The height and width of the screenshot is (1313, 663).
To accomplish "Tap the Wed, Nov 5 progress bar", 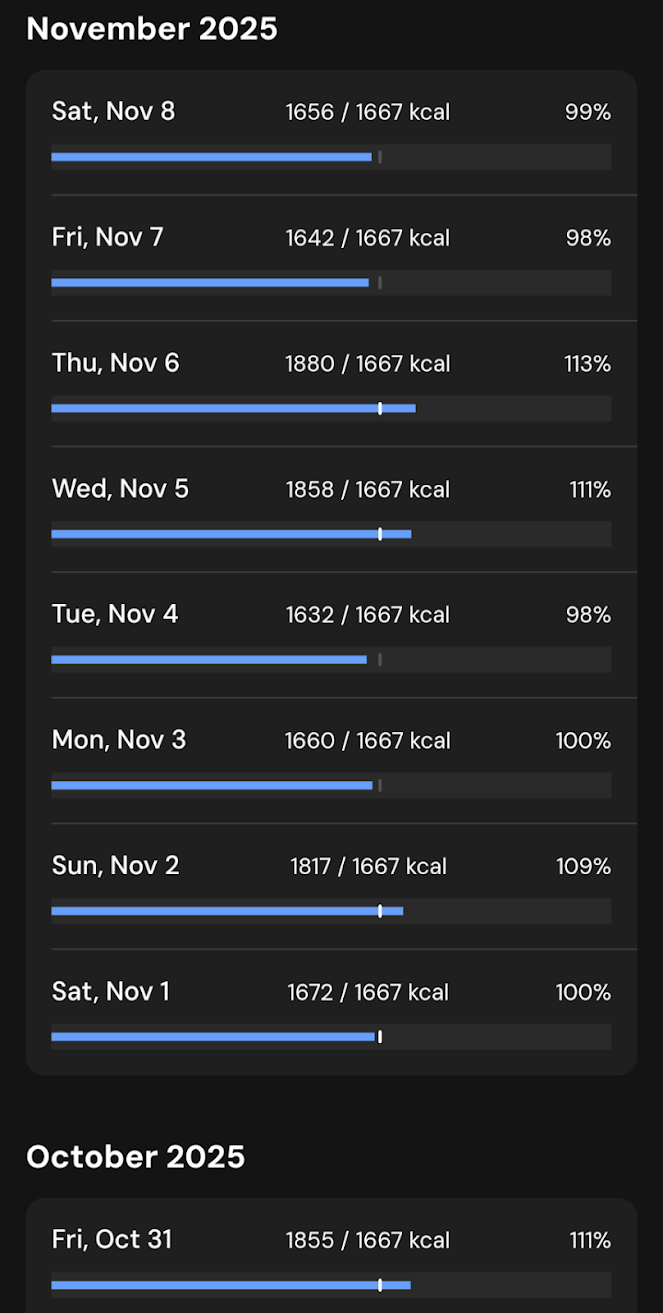I will pos(330,534).
